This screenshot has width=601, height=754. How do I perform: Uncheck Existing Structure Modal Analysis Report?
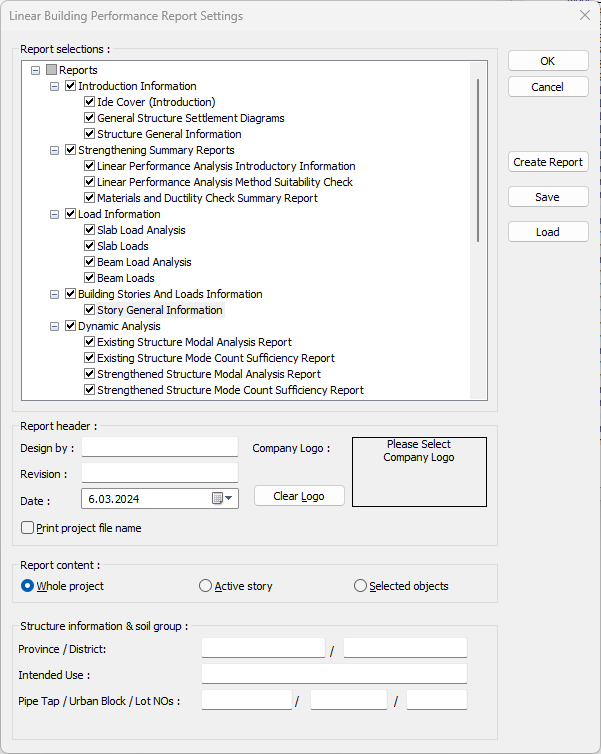click(x=89, y=341)
